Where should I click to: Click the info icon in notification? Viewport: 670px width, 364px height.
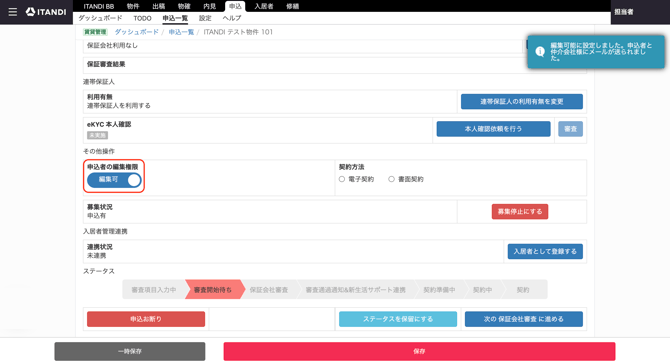click(540, 52)
